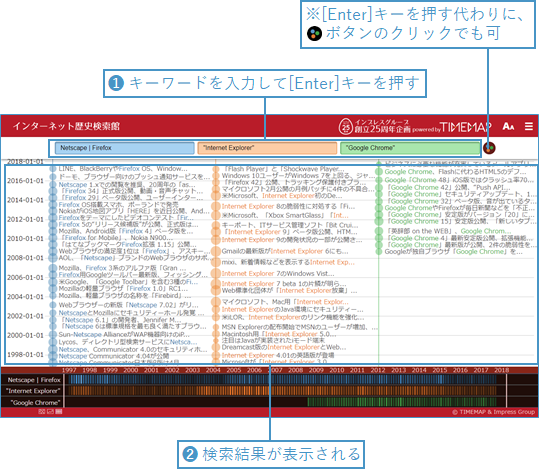The image size is (539, 469).
Task: Click the 2010-01-01 date axis label
Action: point(25,238)
